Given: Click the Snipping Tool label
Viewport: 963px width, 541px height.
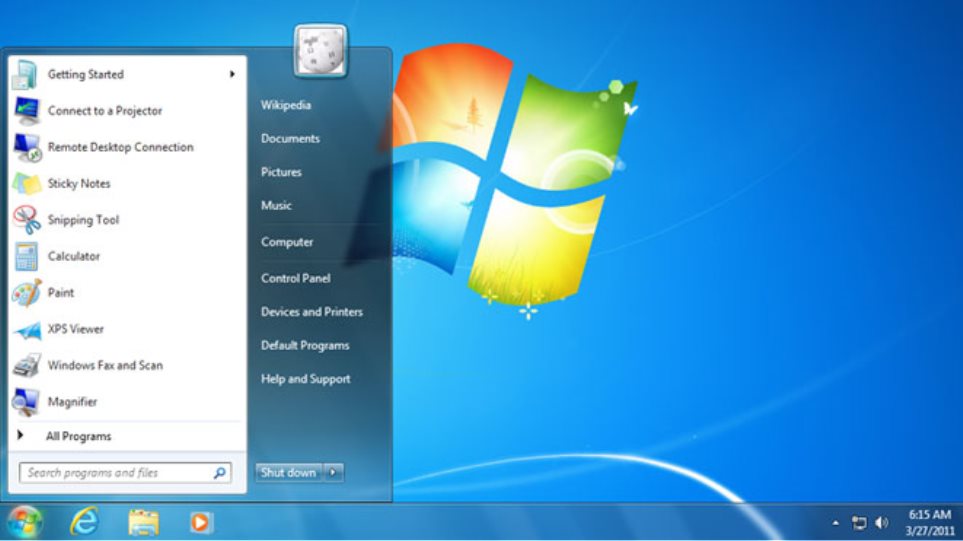Looking at the screenshot, I should 84,220.
